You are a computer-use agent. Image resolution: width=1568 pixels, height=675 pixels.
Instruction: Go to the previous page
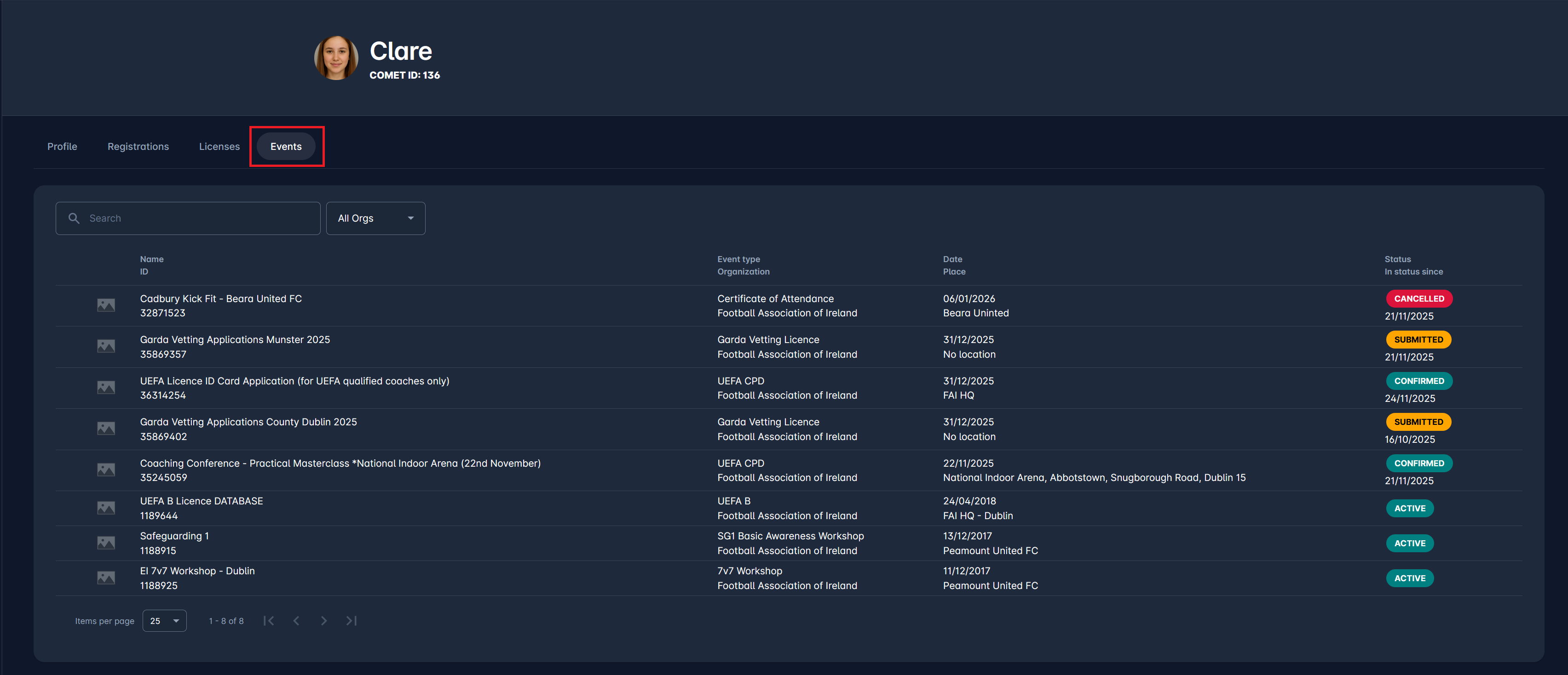point(296,621)
